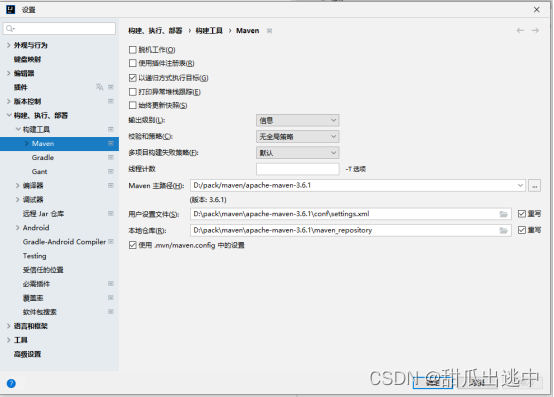Toggle 重写 checkbox for 用户设置文件
Screen dimensions: 554x397
(x=522, y=214)
